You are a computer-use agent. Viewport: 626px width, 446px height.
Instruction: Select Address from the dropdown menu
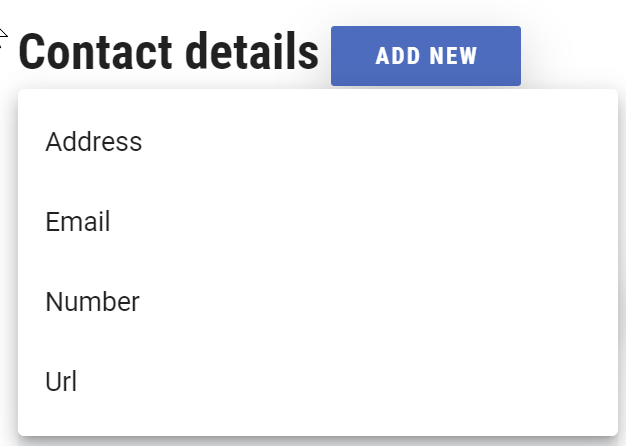coord(94,142)
